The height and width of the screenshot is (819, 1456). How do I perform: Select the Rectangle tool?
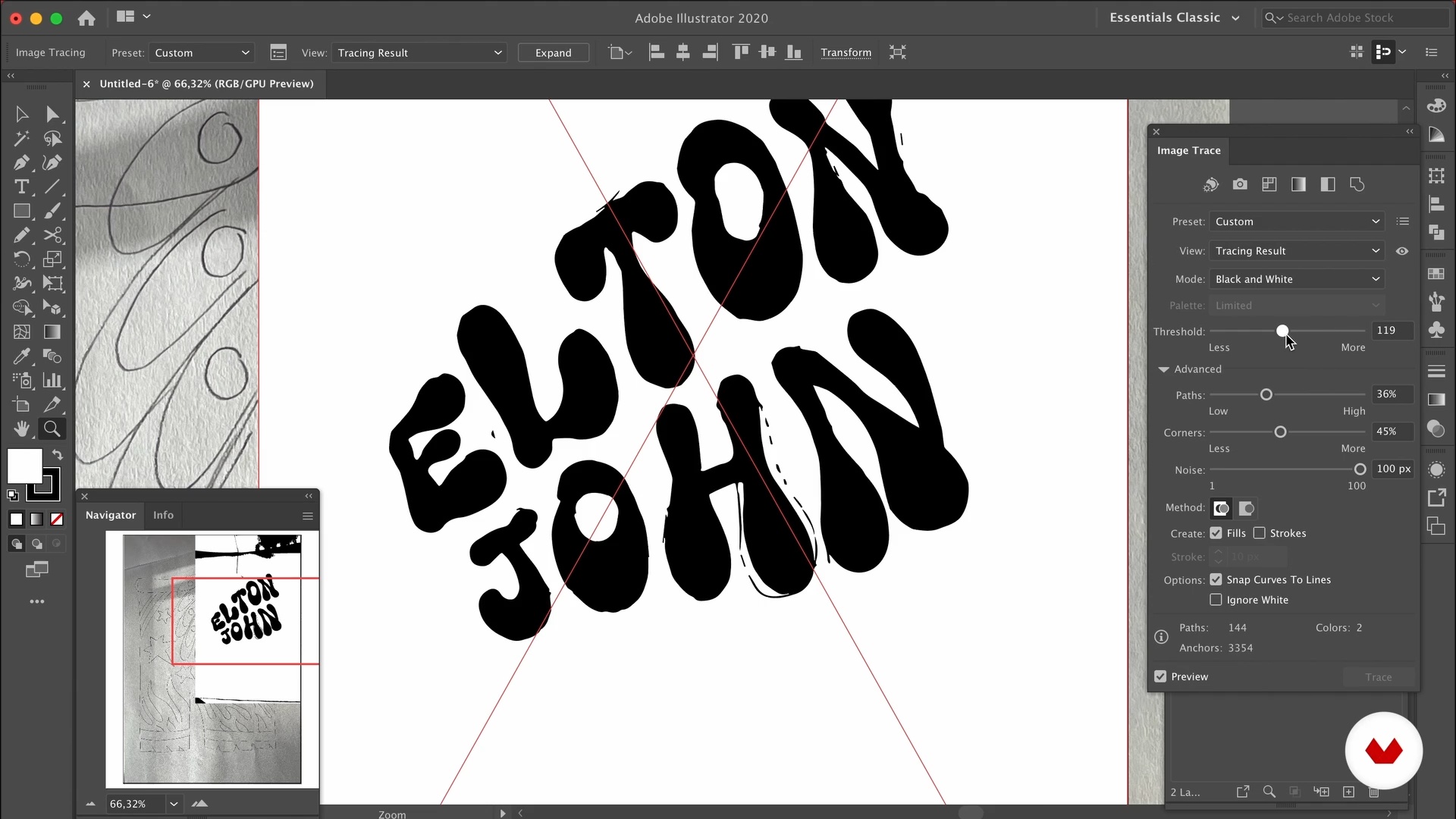[21, 211]
